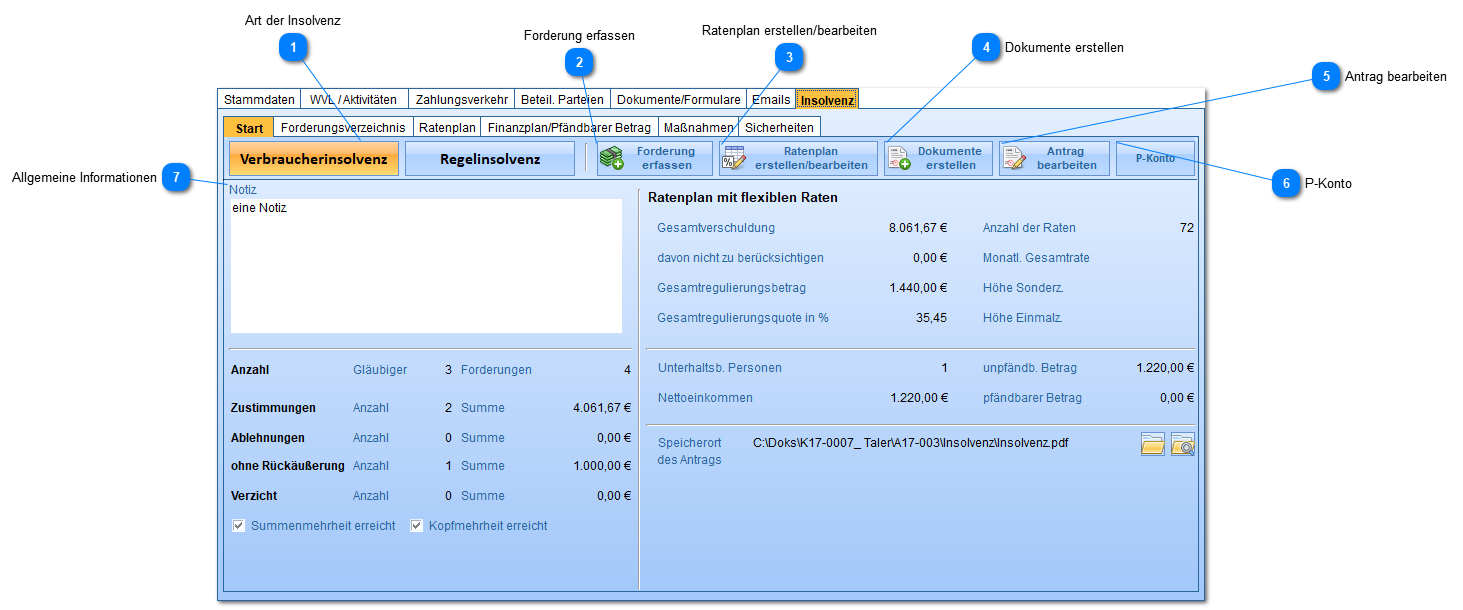Click the "Forderungen" count label
This screenshot has height=610, width=1463.
(496, 370)
